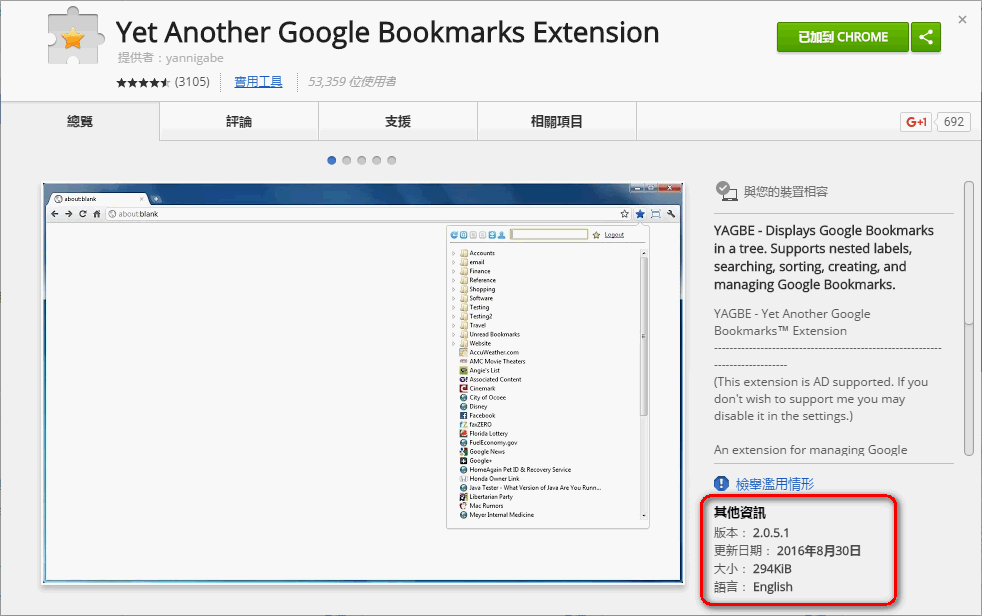Click the star rating next to (3105)
This screenshot has height=616, width=982.
[x=143, y=82]
